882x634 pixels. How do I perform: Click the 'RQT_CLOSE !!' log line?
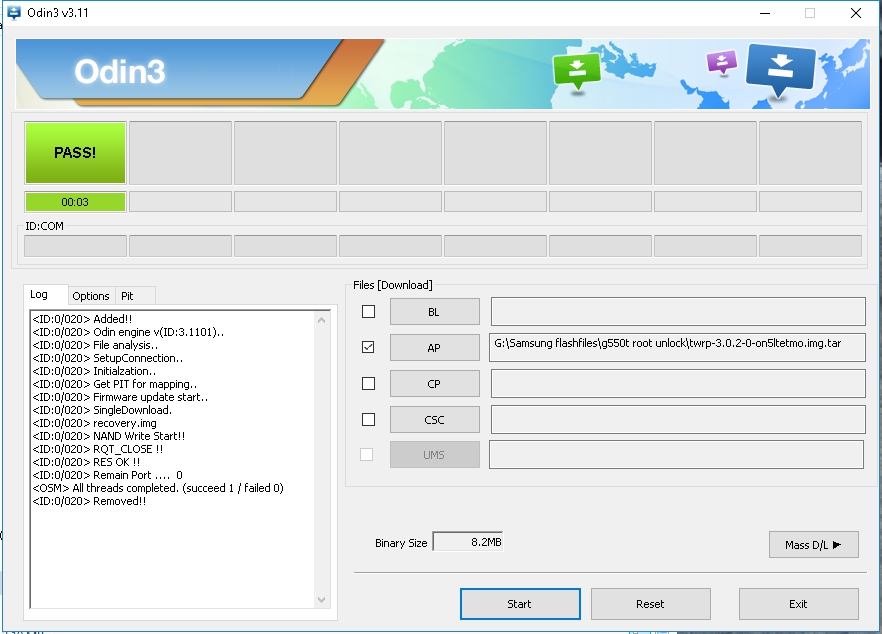coord(98,449)
